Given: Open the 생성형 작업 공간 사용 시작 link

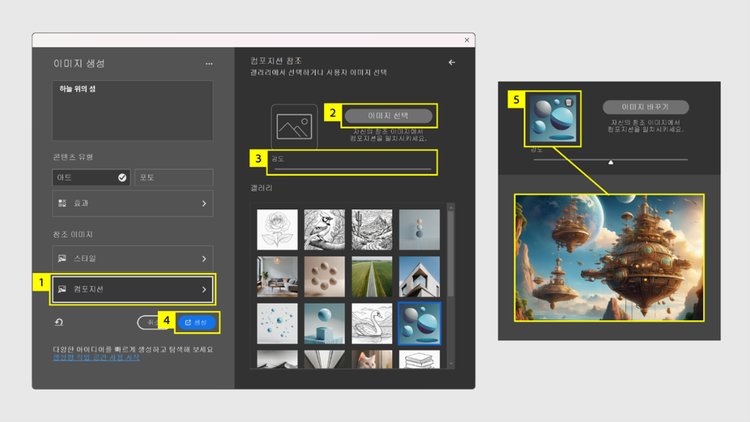Looking at the screenshot, I should coord(96,357).
